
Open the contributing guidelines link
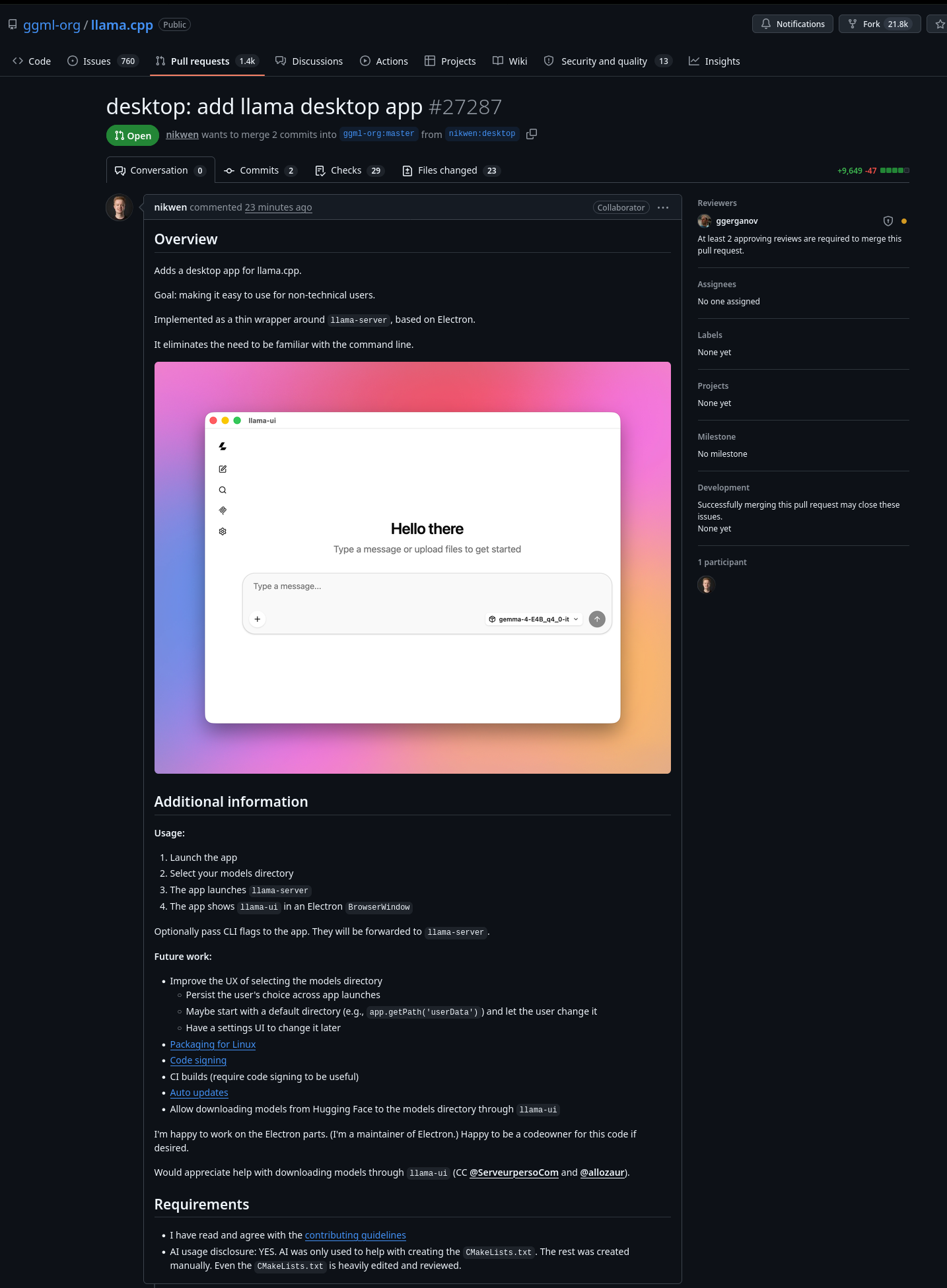(x=355, y=1235)
